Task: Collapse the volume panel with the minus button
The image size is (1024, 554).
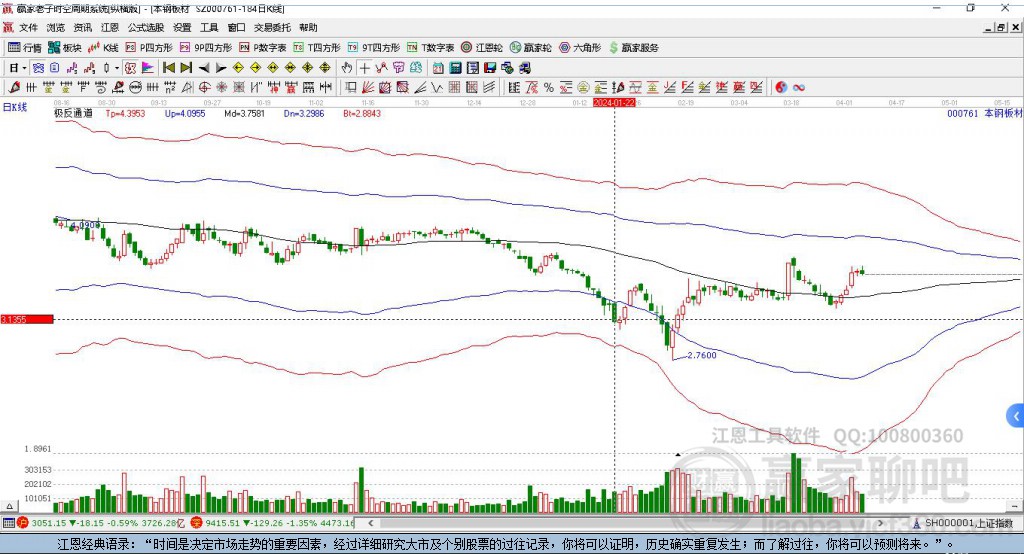Action: pos(1015,506)
